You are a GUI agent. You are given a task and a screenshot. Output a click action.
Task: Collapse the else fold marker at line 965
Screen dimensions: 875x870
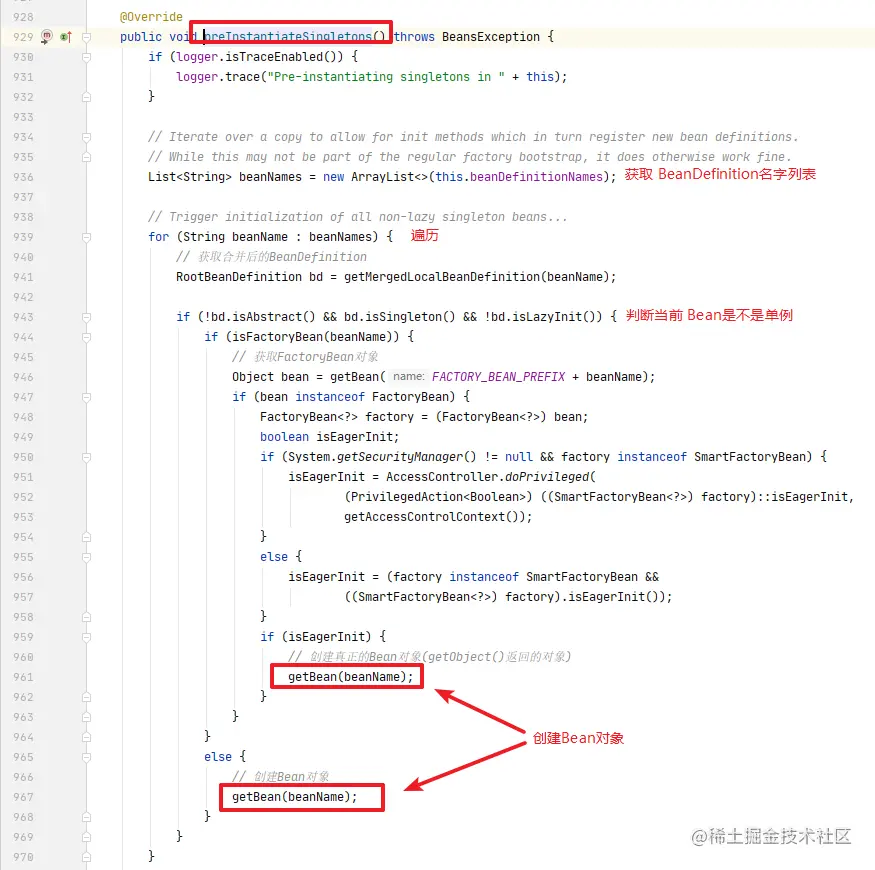pos(86,757)
